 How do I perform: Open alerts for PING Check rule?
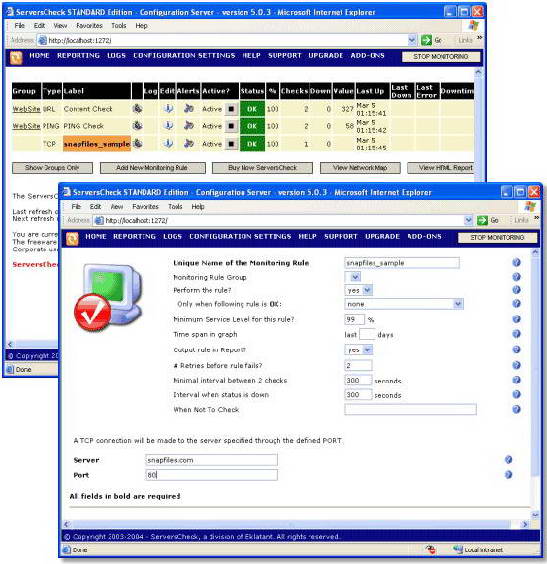pos(188,126)
